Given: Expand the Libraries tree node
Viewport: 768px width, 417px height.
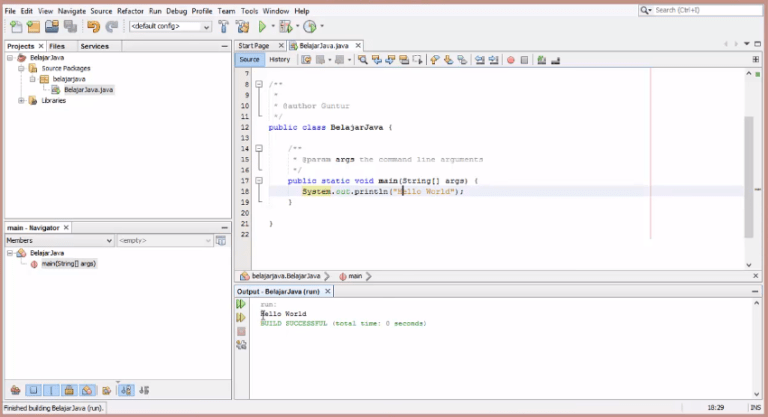Looking at the screenshot, I should 21,100.
